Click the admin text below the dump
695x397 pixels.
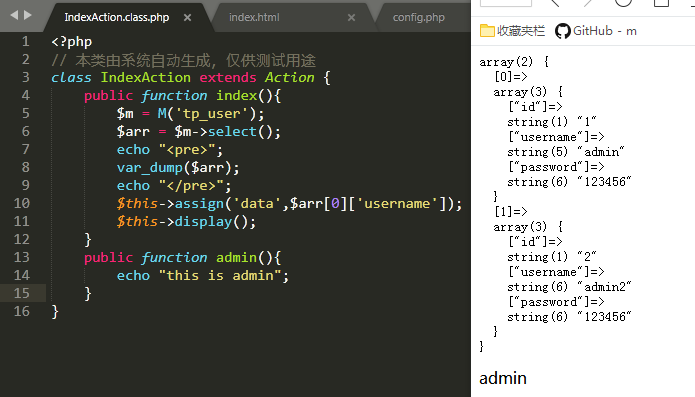click(x=503, y=378)
